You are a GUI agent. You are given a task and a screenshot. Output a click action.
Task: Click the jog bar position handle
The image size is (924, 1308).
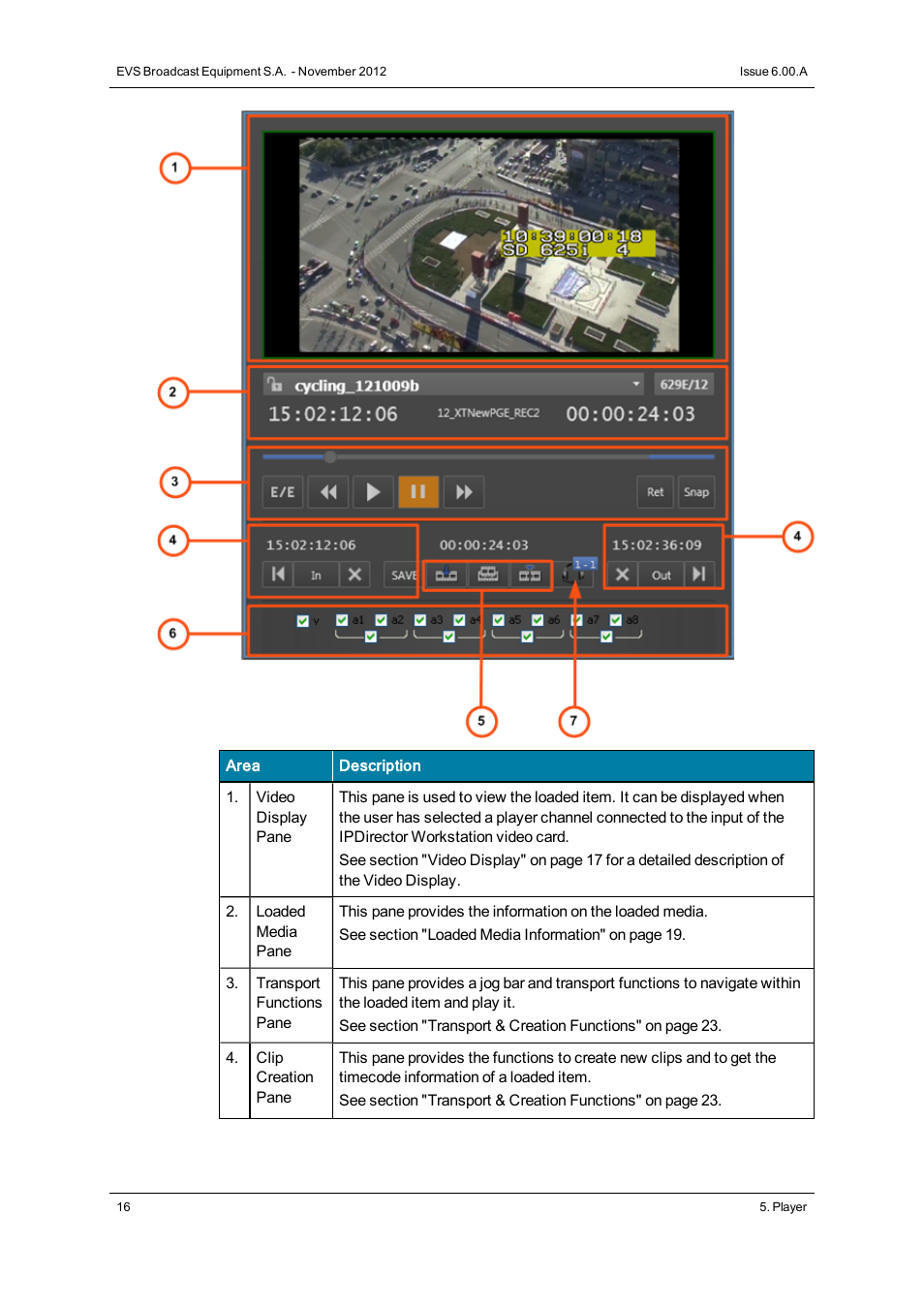pyautogui.click(x=330, y=456)
